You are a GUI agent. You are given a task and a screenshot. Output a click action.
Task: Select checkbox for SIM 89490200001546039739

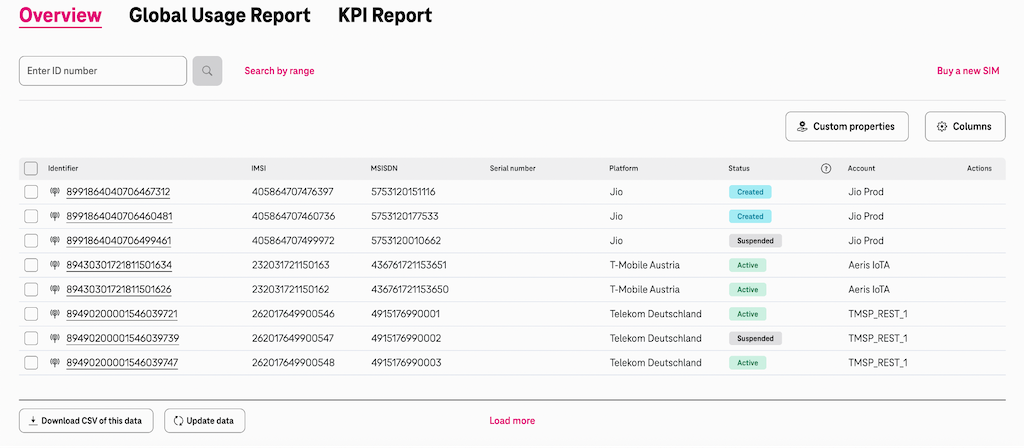coord(31,339)
